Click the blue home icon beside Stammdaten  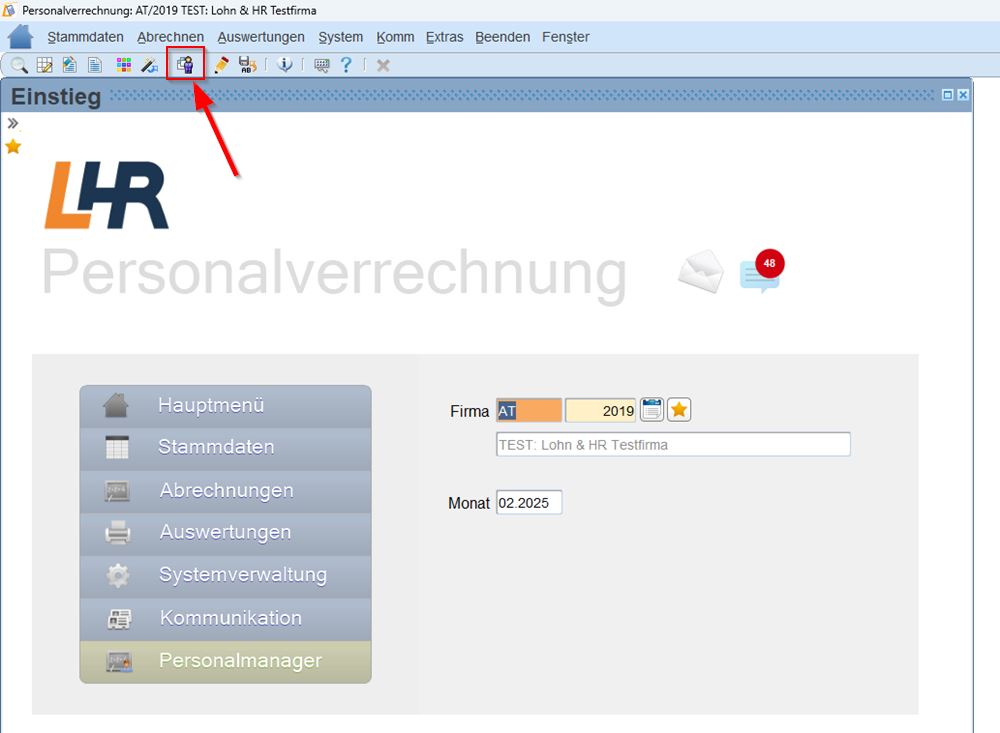(x=20, y=36)
